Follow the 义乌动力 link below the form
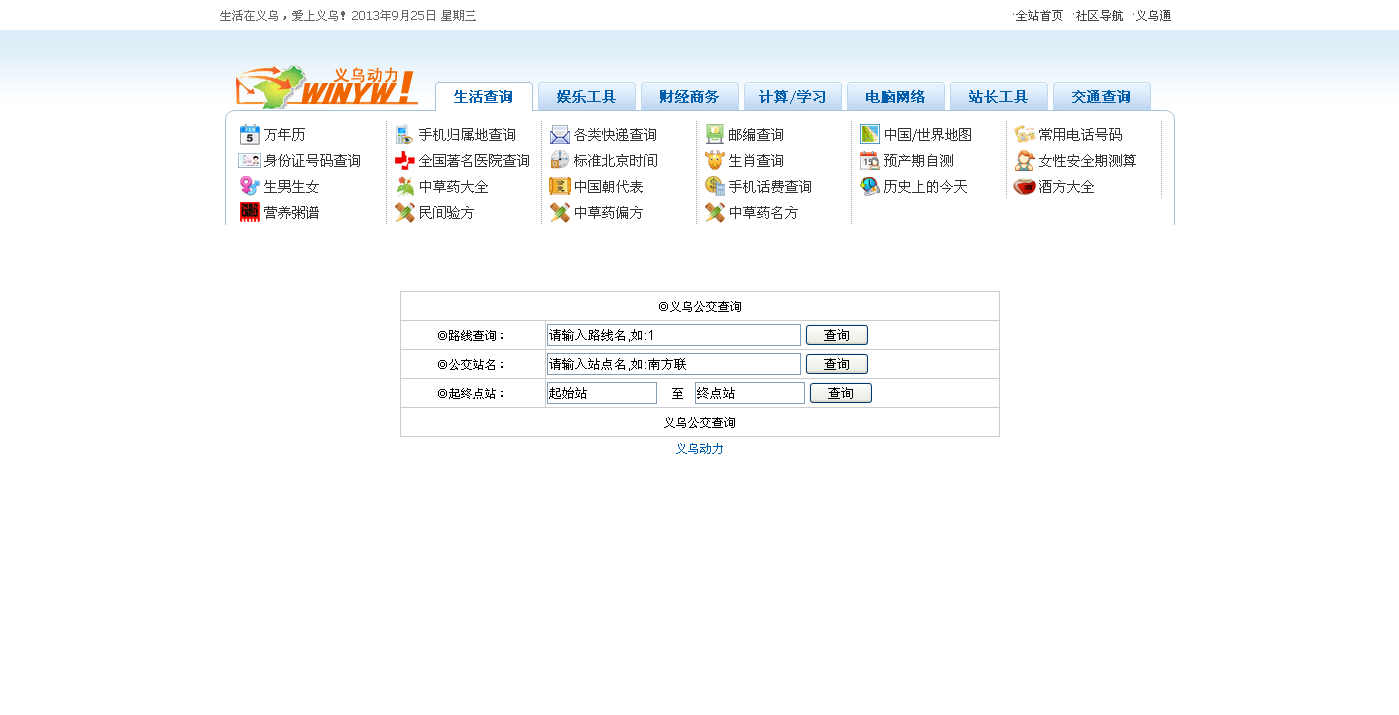This screenshot has height=715, width=1399. click(701, 448)
